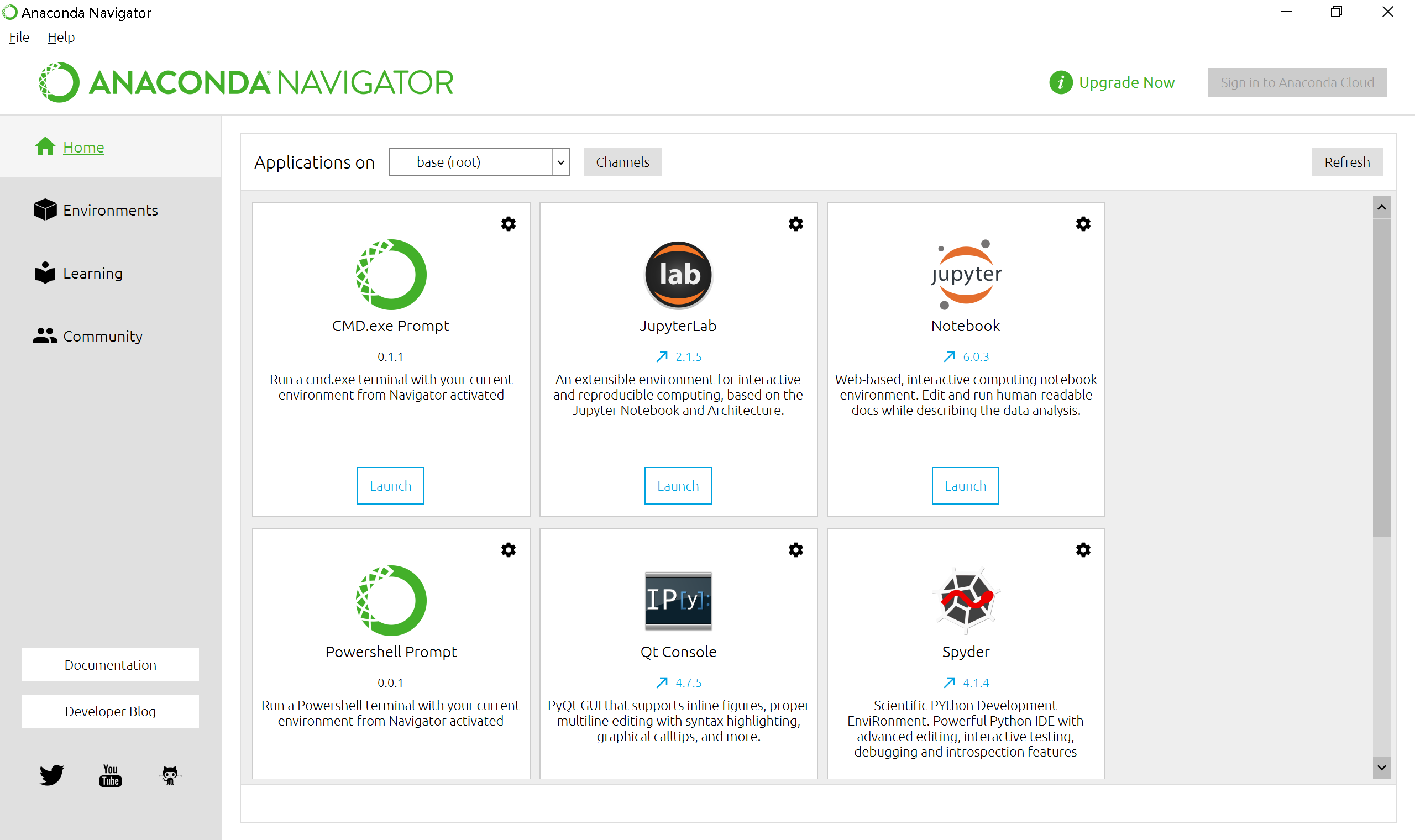Screen dimensions: 1415x840
Task: Click the GitHub octocat icon
Action: pos(170,775)
